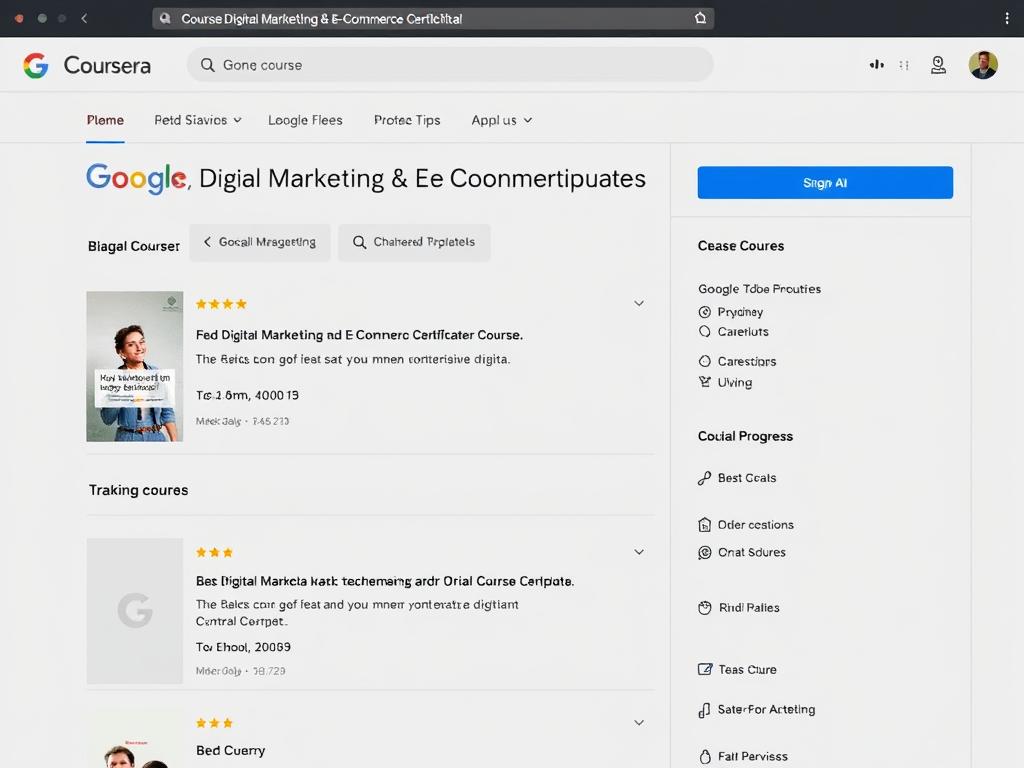Viewport: 1024px width, 768px height.
Task: Click the Coursera wordmark
Action: 107,65
